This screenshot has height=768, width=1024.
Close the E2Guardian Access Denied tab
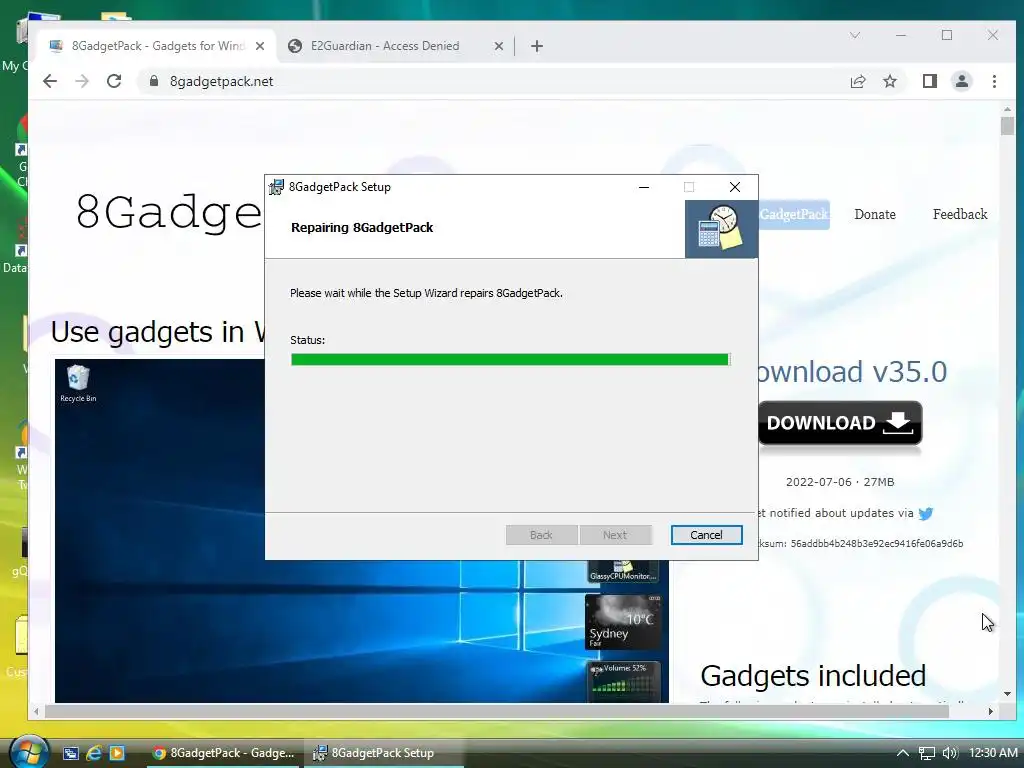(498, 46)
